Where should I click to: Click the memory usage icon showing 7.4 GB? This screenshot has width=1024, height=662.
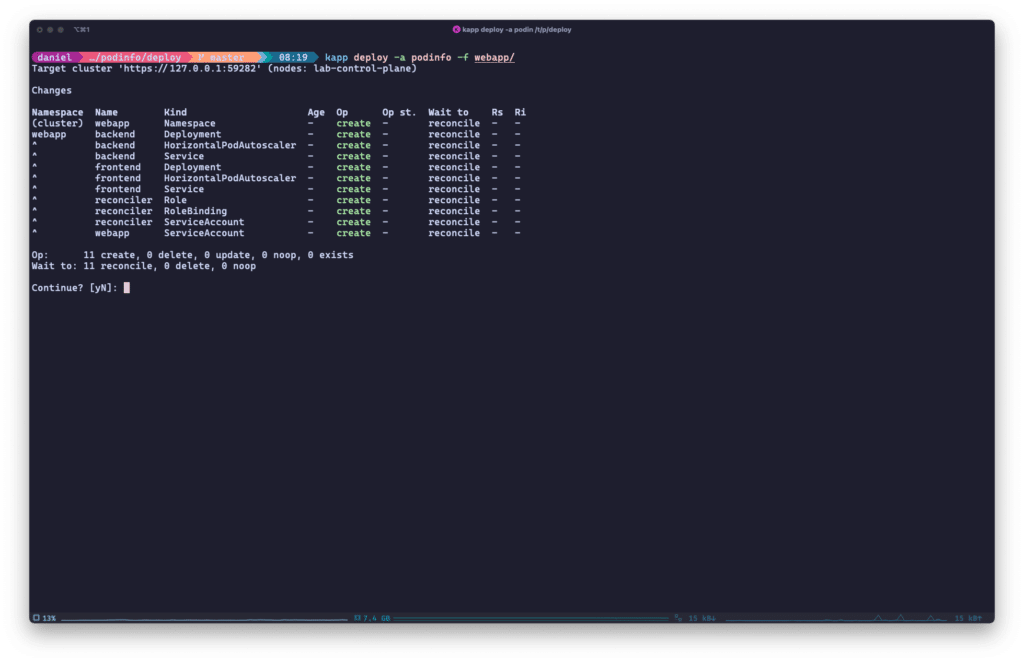click(357, 618)
